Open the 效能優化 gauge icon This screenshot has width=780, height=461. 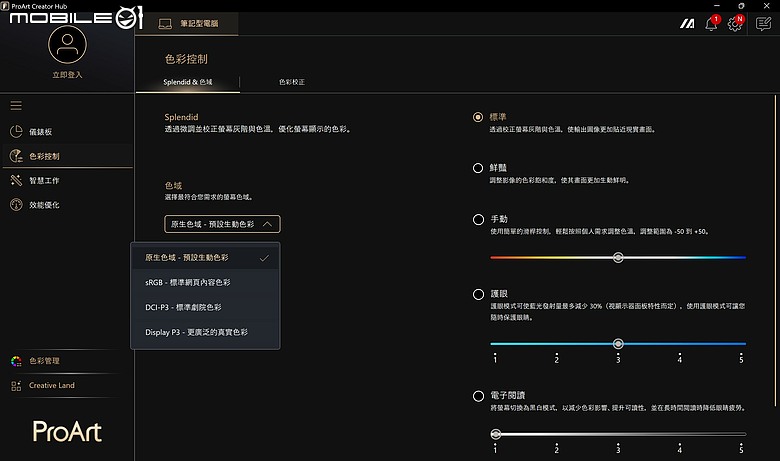[x=16, y=204]
